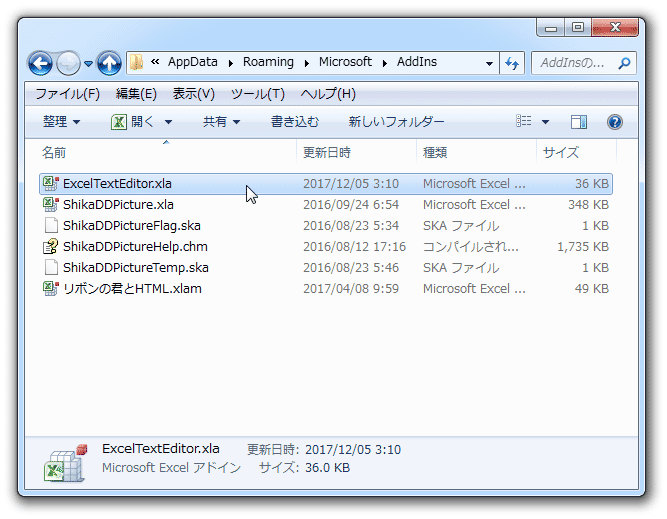Create 新しいフォルダー new folder
The width and height of the screenshot is (667, 519).
tap(396, 122)
